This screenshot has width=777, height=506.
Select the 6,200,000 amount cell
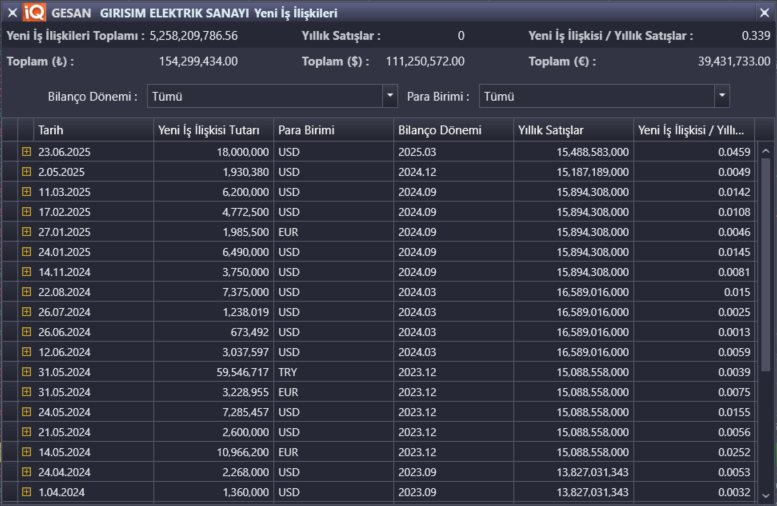tap(213, 192)
